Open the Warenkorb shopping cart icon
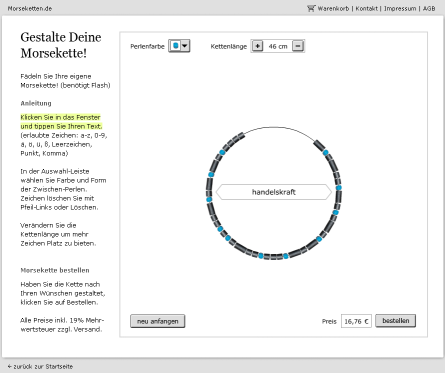The image size is (445, 373). click(311, 8)
